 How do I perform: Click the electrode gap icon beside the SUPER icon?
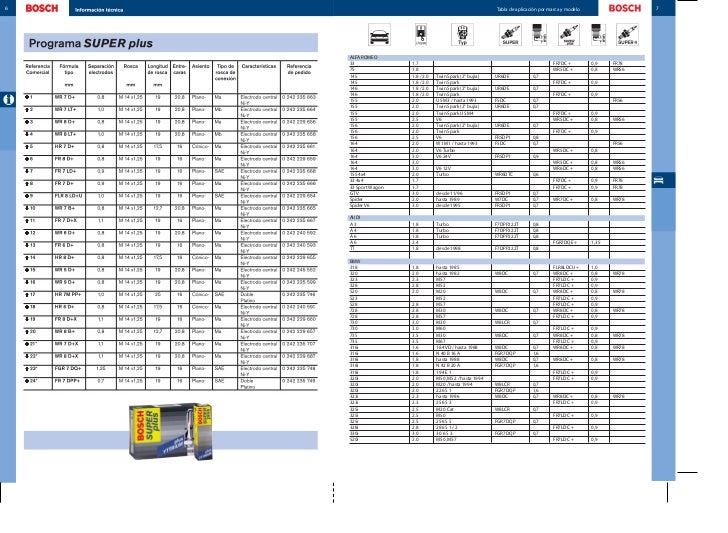[539, 35]
